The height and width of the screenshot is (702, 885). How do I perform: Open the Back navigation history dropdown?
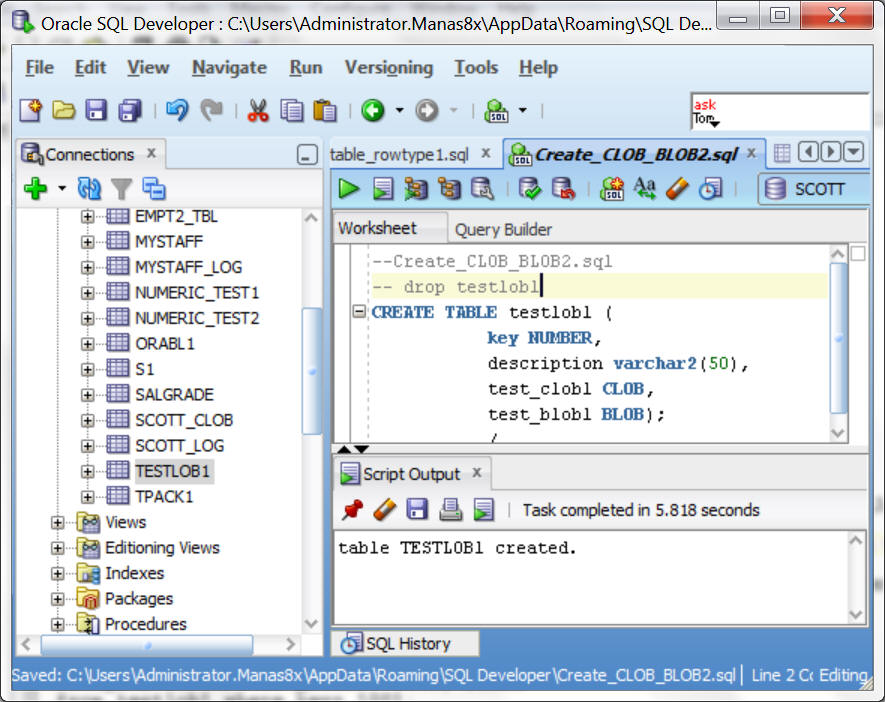click(400, 111)
